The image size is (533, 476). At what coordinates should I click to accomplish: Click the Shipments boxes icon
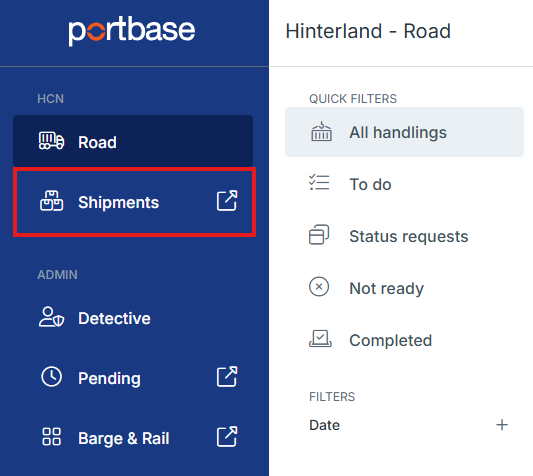[x=51, y=201]
